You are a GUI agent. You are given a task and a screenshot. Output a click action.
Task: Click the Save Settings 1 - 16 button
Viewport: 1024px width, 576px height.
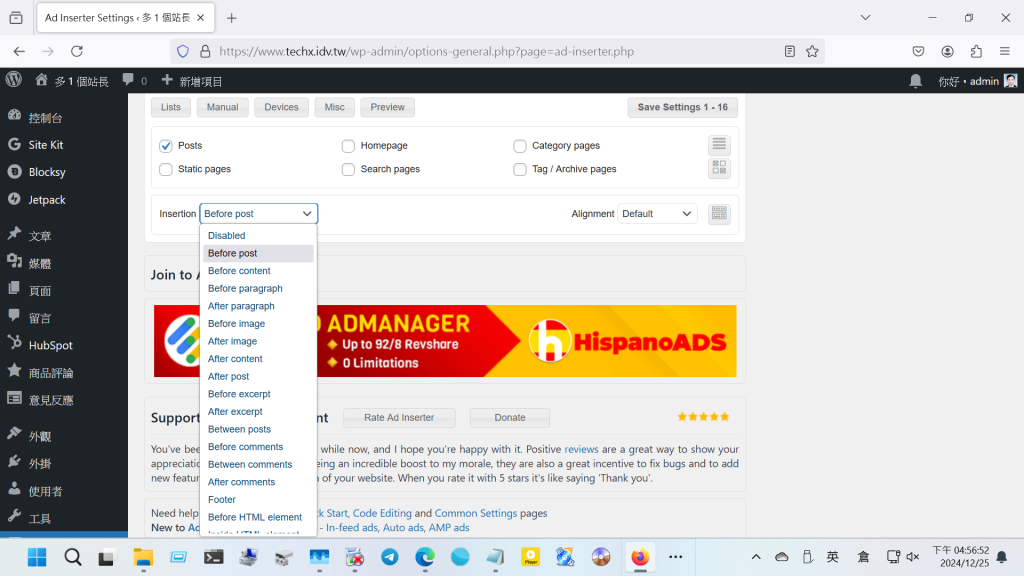682,107
